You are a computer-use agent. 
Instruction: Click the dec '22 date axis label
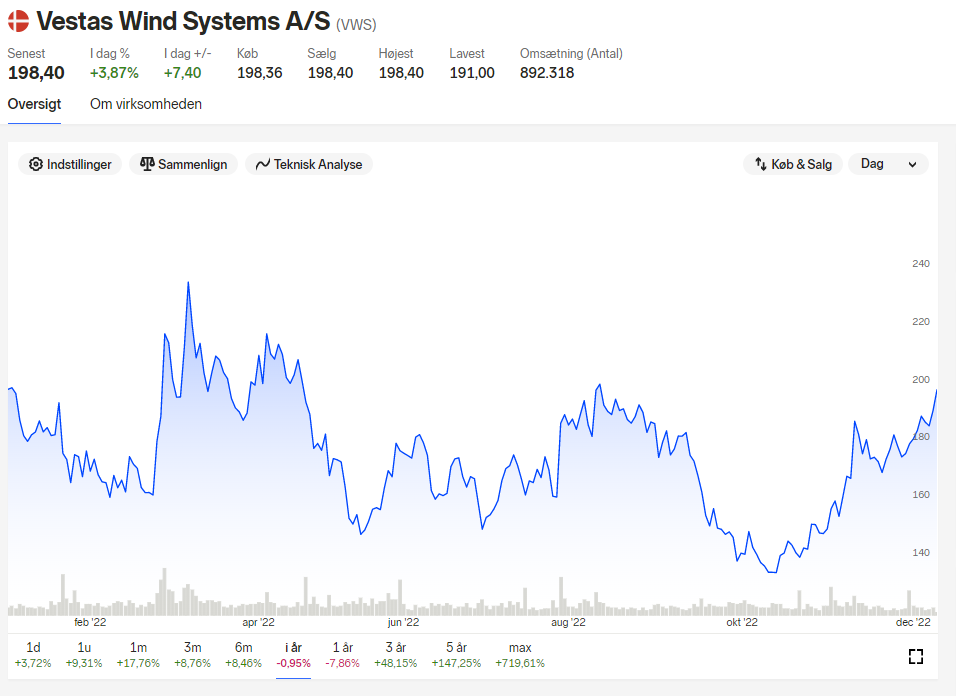(x=913, y=622)
